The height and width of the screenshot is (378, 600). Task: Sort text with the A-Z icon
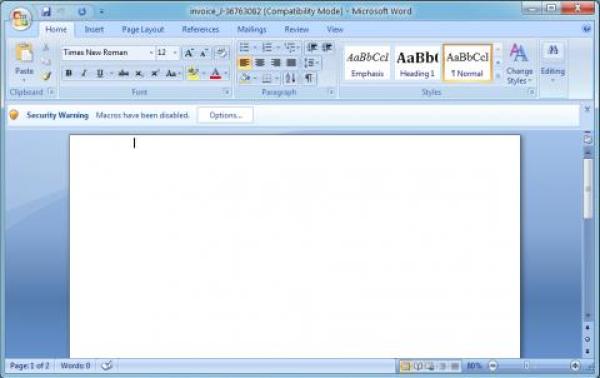pyautogui.click(x=290, y=78)
